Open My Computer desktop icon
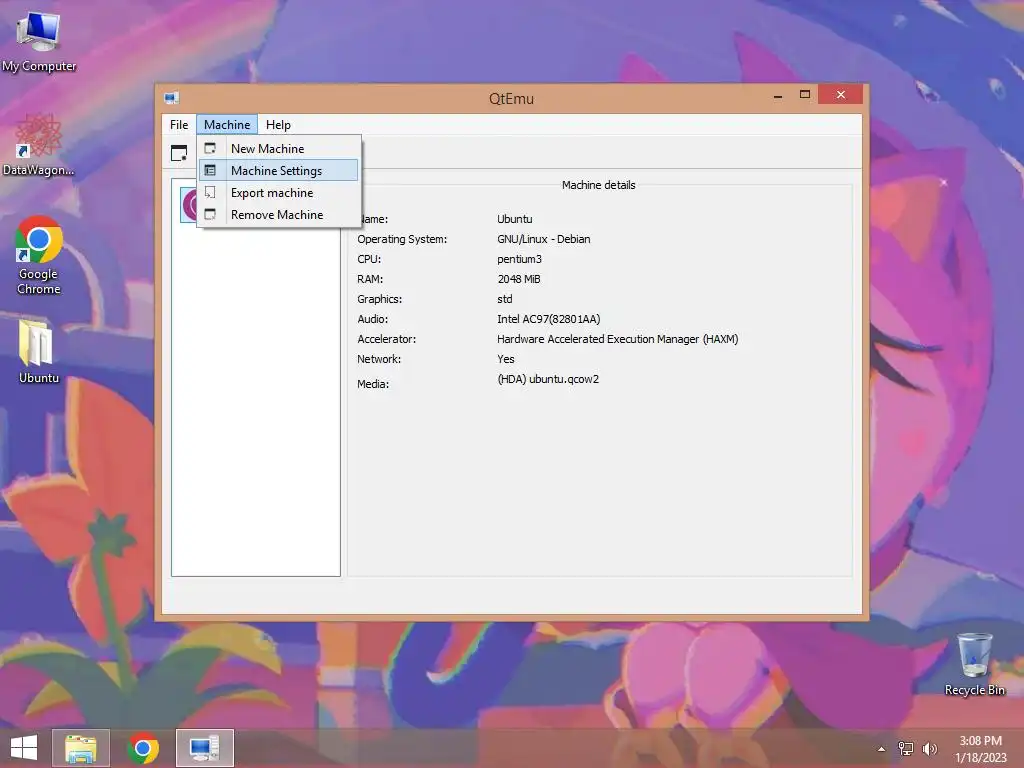Image resolution: width=1024 pixels, height=768 pixels. [x=39, y=42]
